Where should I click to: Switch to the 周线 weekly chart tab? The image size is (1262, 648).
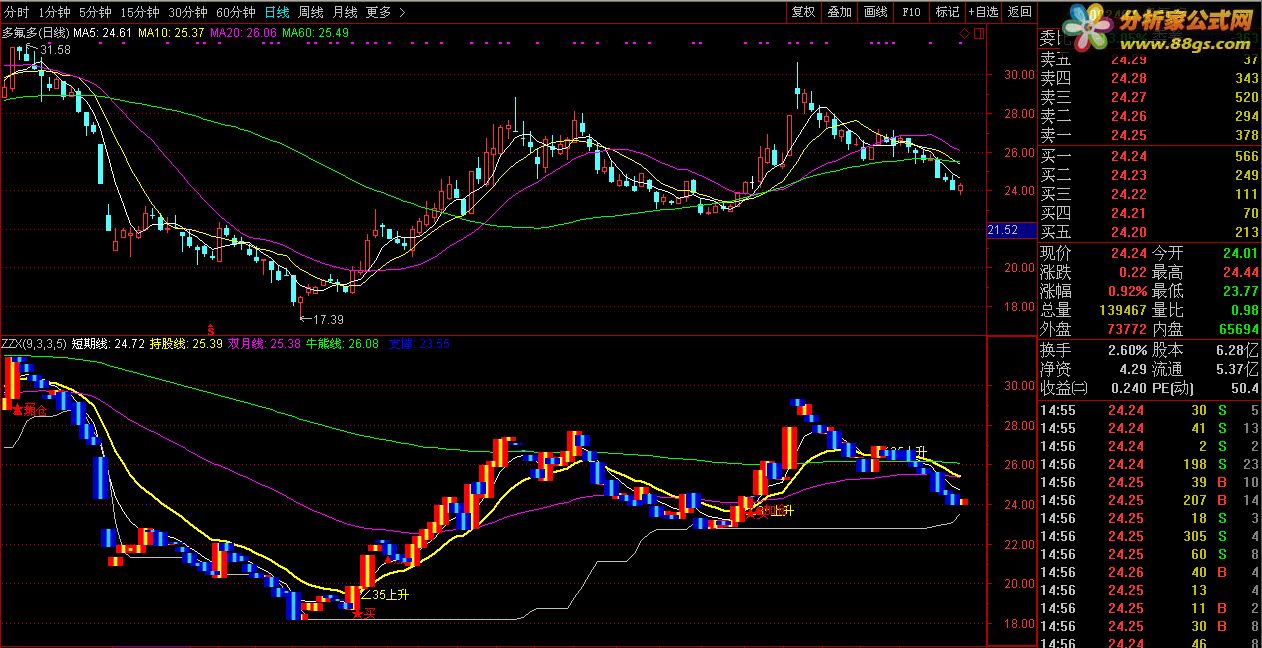[311, 12]
